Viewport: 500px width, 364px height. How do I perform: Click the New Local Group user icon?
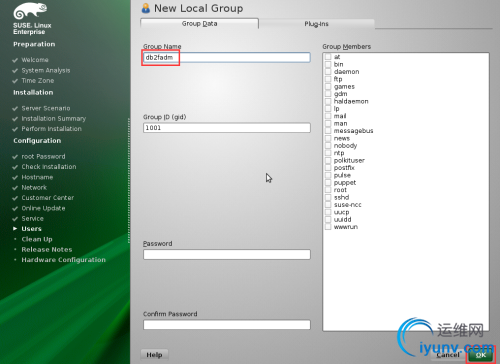[x=146, y=8]
